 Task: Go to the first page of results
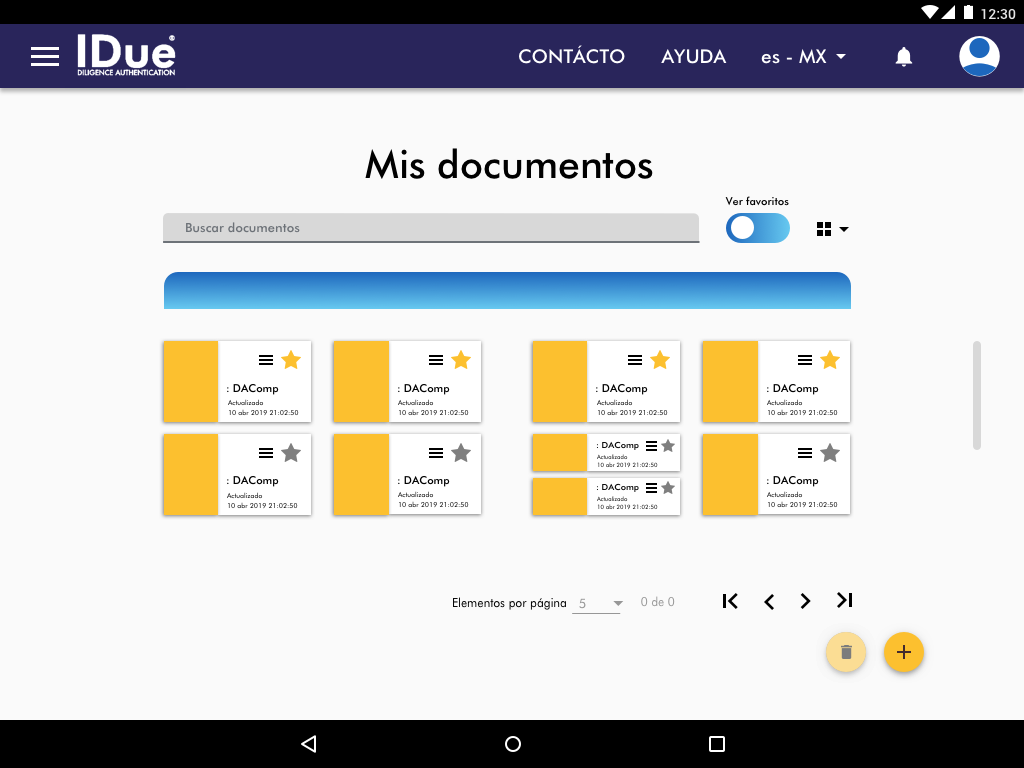[x=730, y=601]
